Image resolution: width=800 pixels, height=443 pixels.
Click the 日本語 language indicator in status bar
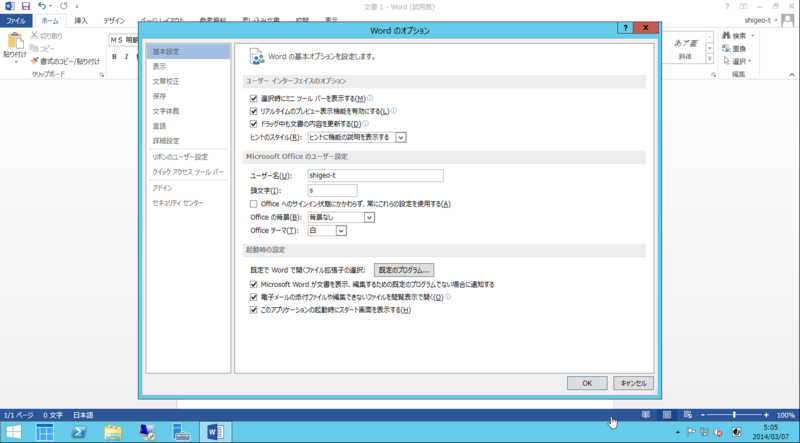click(84, 415)
